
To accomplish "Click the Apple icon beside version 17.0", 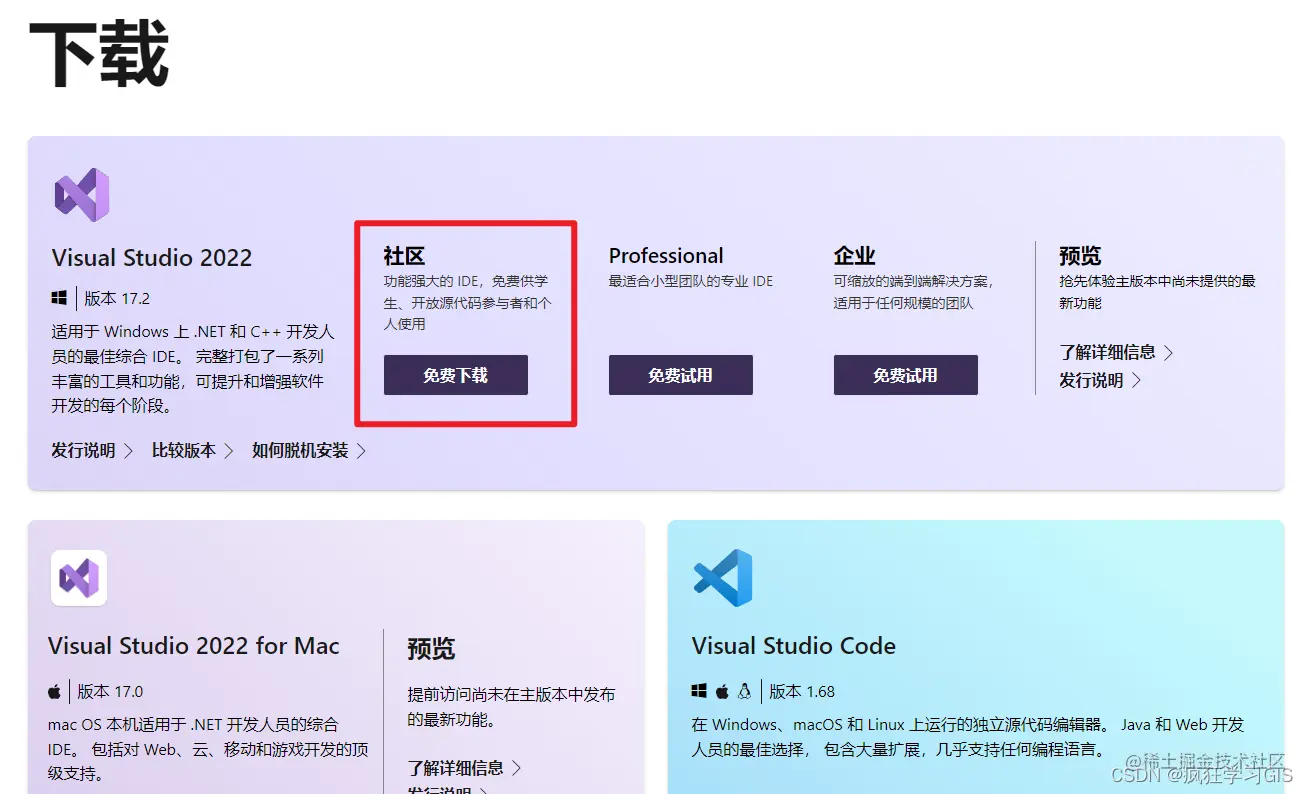I will coord(53,690).
